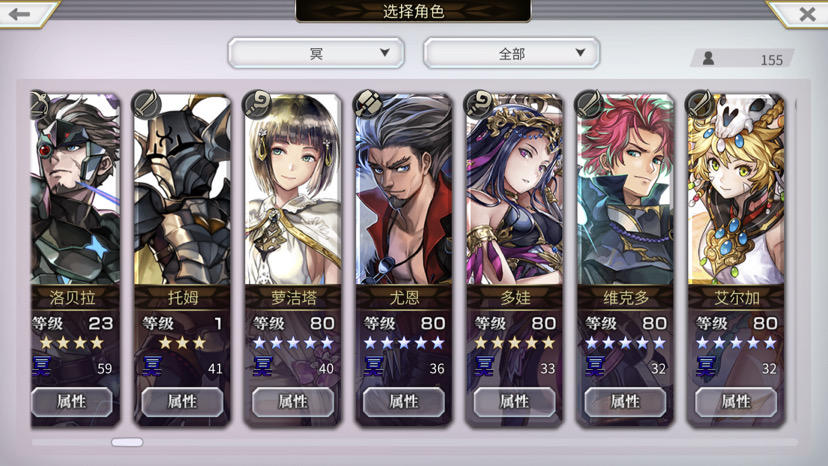Click the staff icon on 萝洁塔's card
828x466 pixels.
click(257, 104)
